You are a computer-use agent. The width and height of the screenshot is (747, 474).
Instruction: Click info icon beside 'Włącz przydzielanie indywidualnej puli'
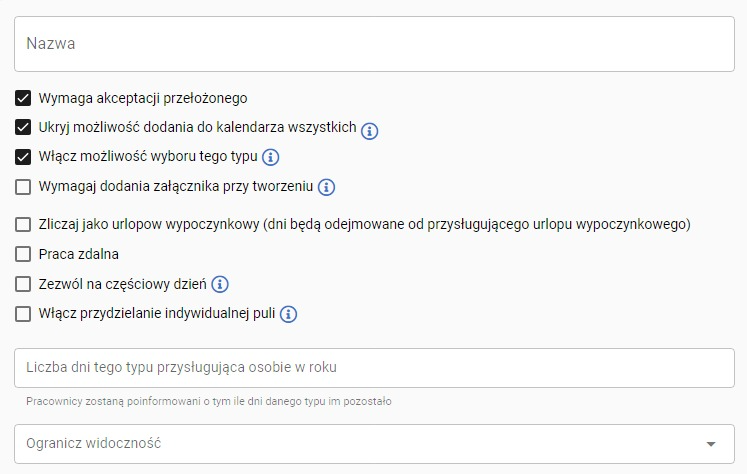click(288, 314)
